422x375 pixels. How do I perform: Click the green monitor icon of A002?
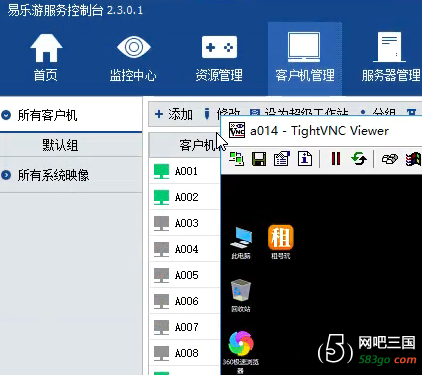[x=161, y=197]
